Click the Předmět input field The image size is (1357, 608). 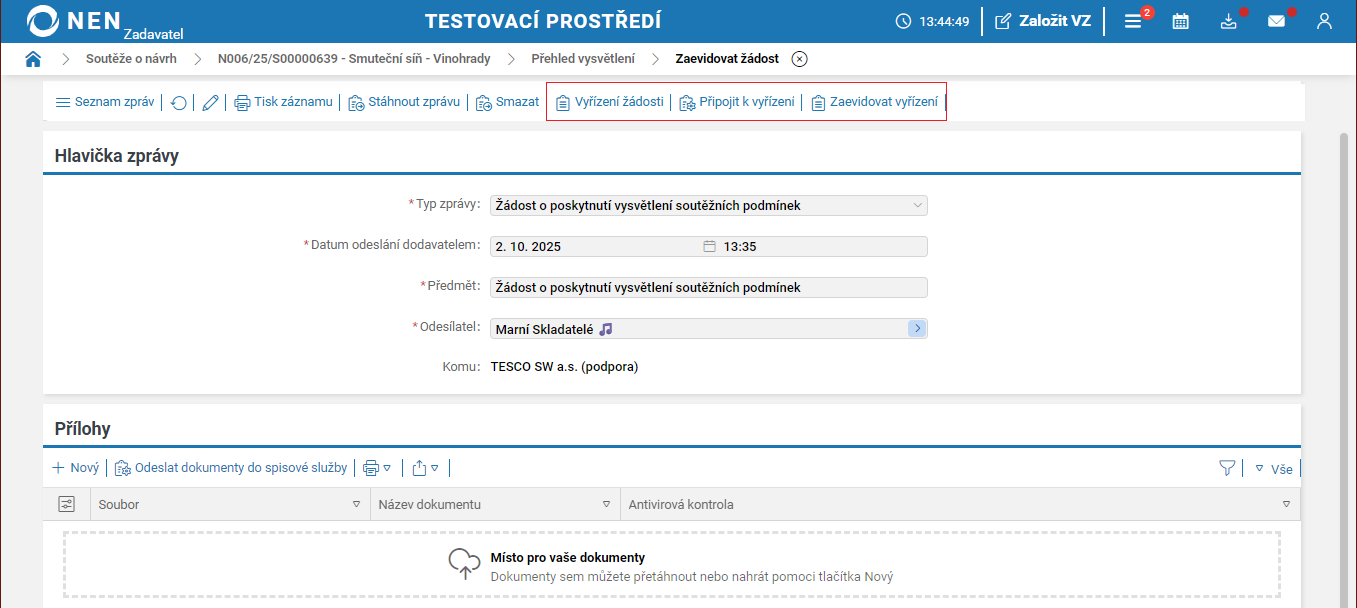[x=708, y=288]
